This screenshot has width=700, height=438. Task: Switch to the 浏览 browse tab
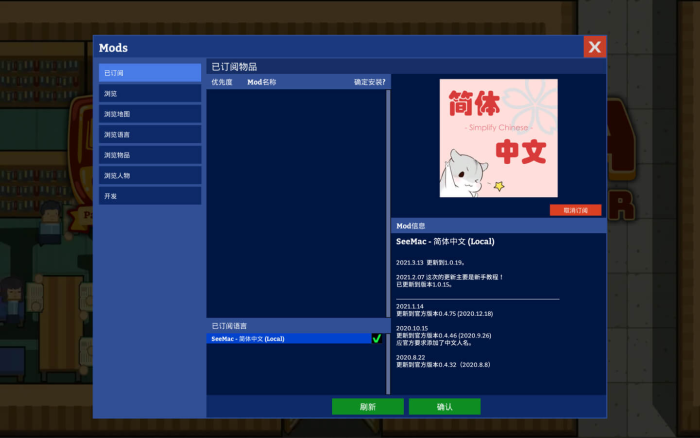[x=150, y=93]
